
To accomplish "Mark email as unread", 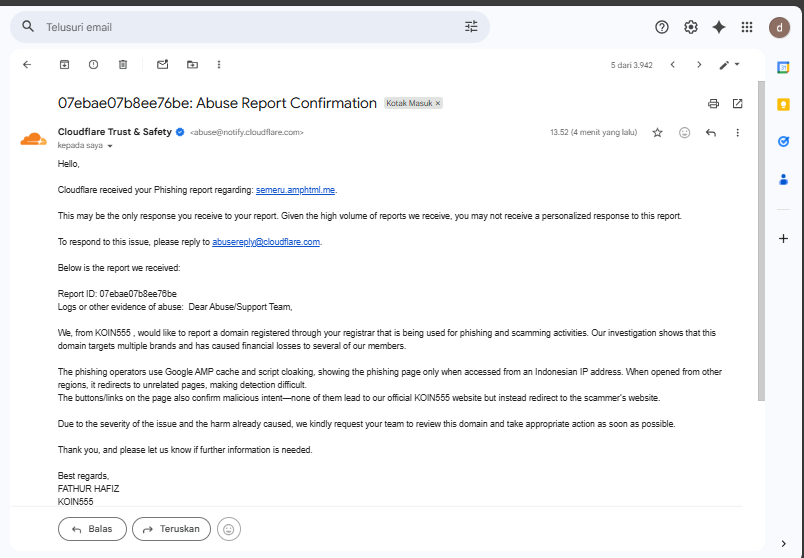I will (163, 65).
